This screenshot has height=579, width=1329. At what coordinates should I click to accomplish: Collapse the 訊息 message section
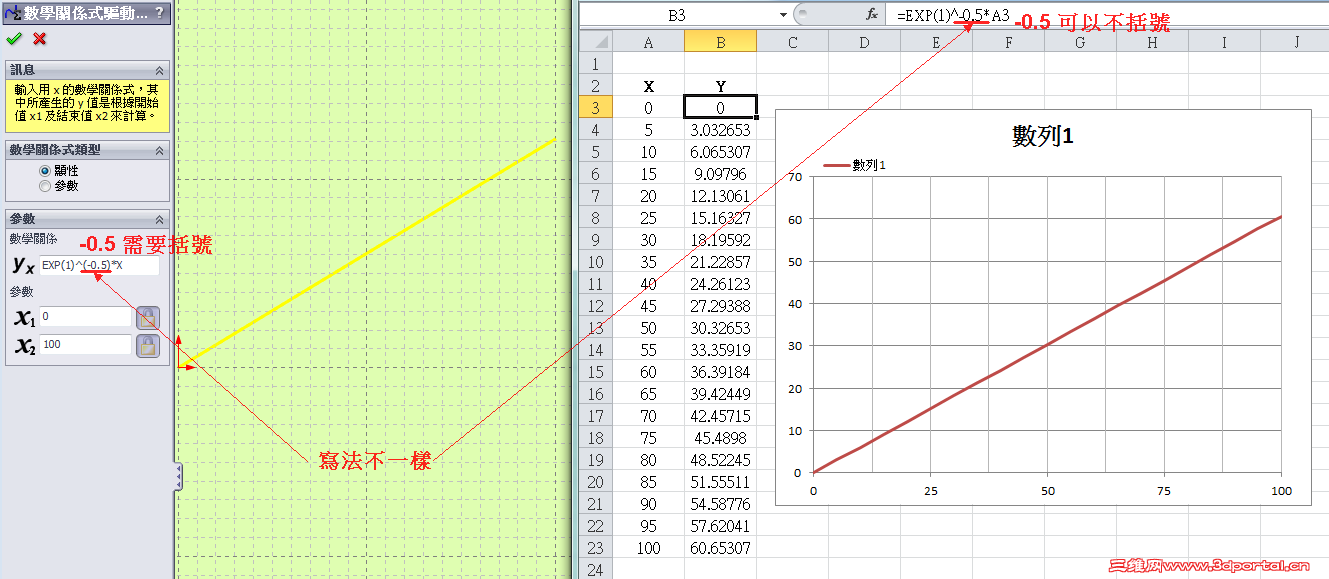click(x=159, y=70)
